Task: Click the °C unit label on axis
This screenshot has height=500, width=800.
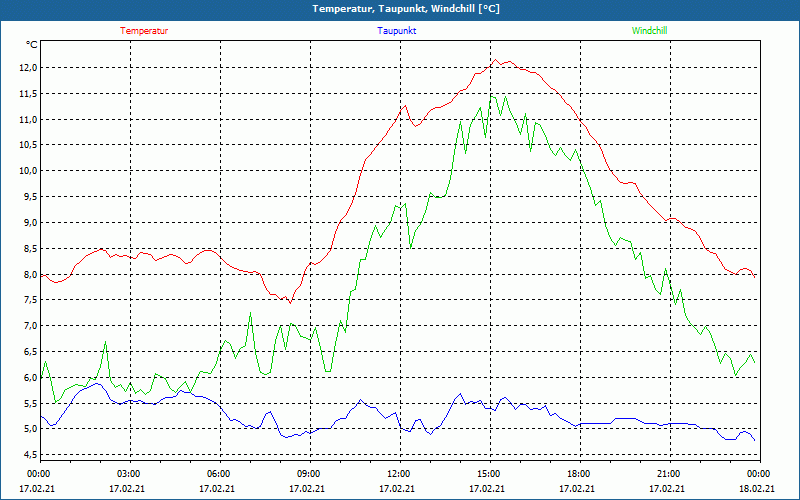Action: point(32,44)
